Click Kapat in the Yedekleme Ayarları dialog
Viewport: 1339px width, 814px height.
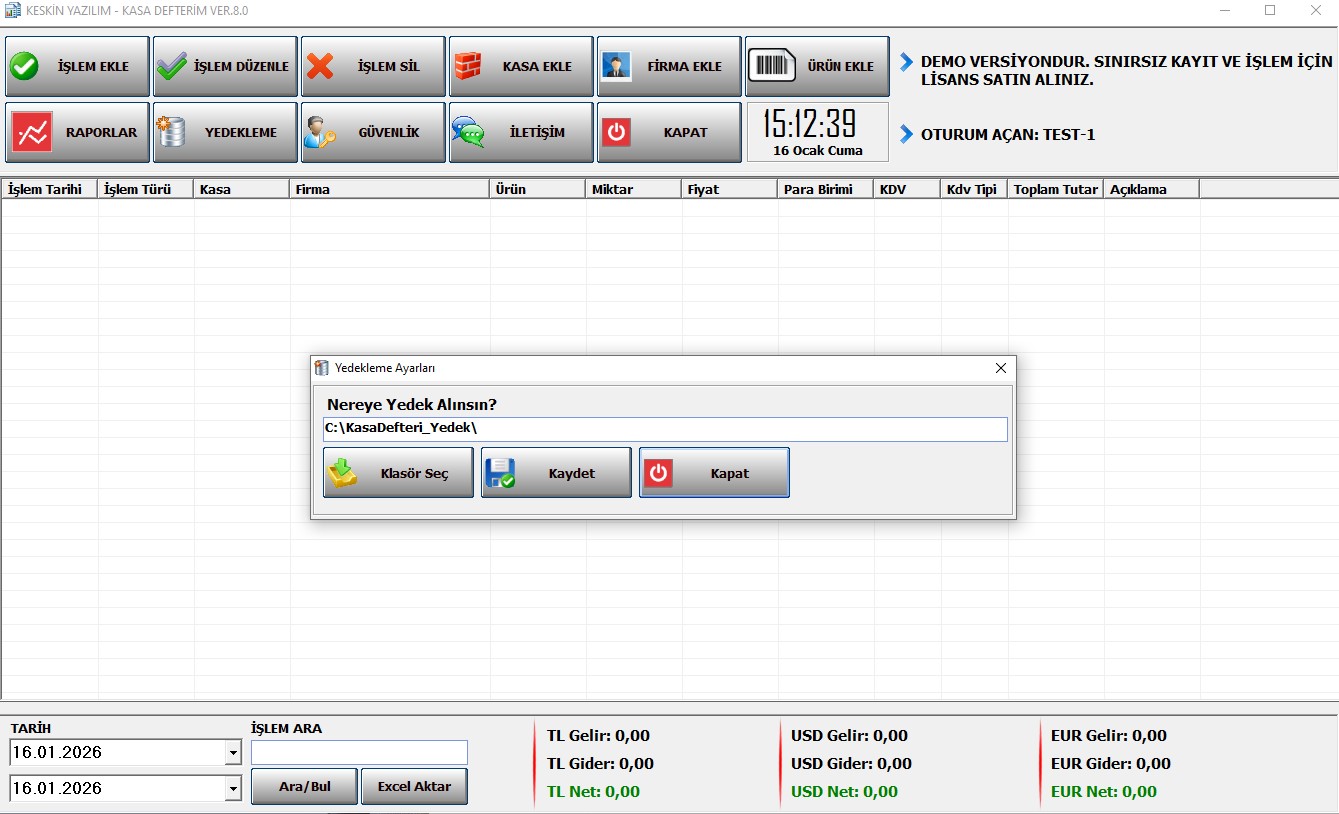714,473
